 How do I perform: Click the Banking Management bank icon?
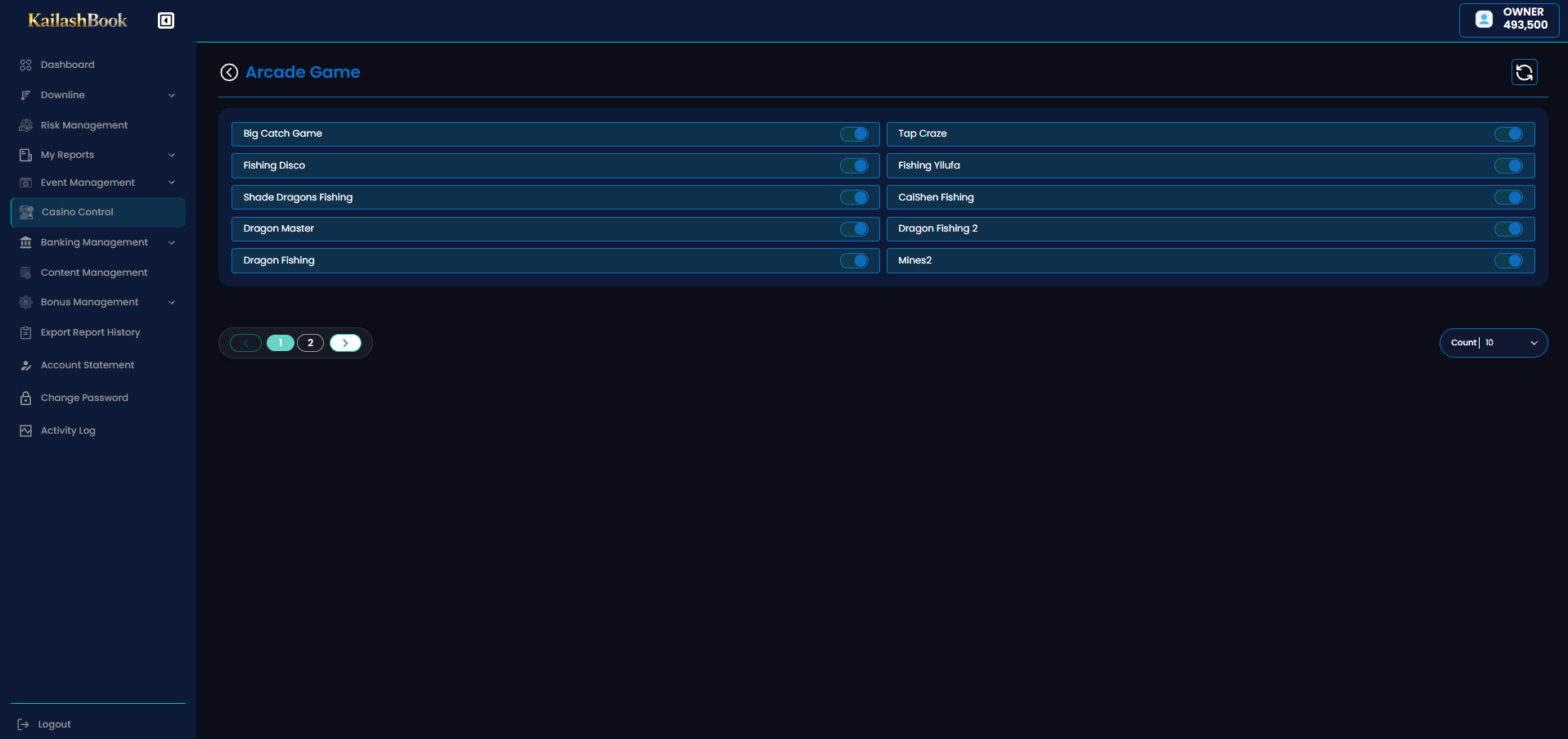click(26, 242)
